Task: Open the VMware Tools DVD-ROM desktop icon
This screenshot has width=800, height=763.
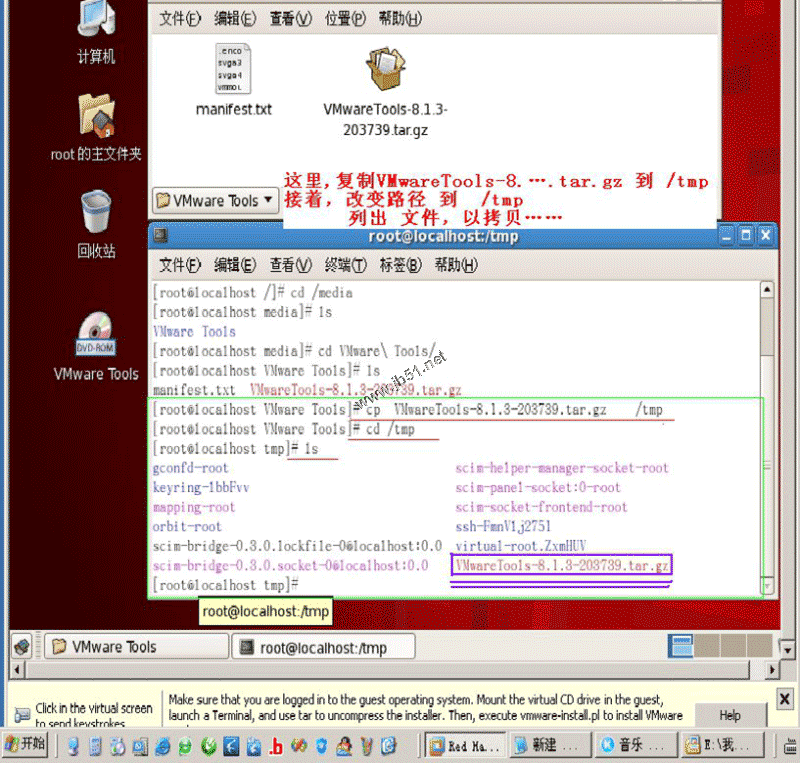Action: [x=96, y=347]
